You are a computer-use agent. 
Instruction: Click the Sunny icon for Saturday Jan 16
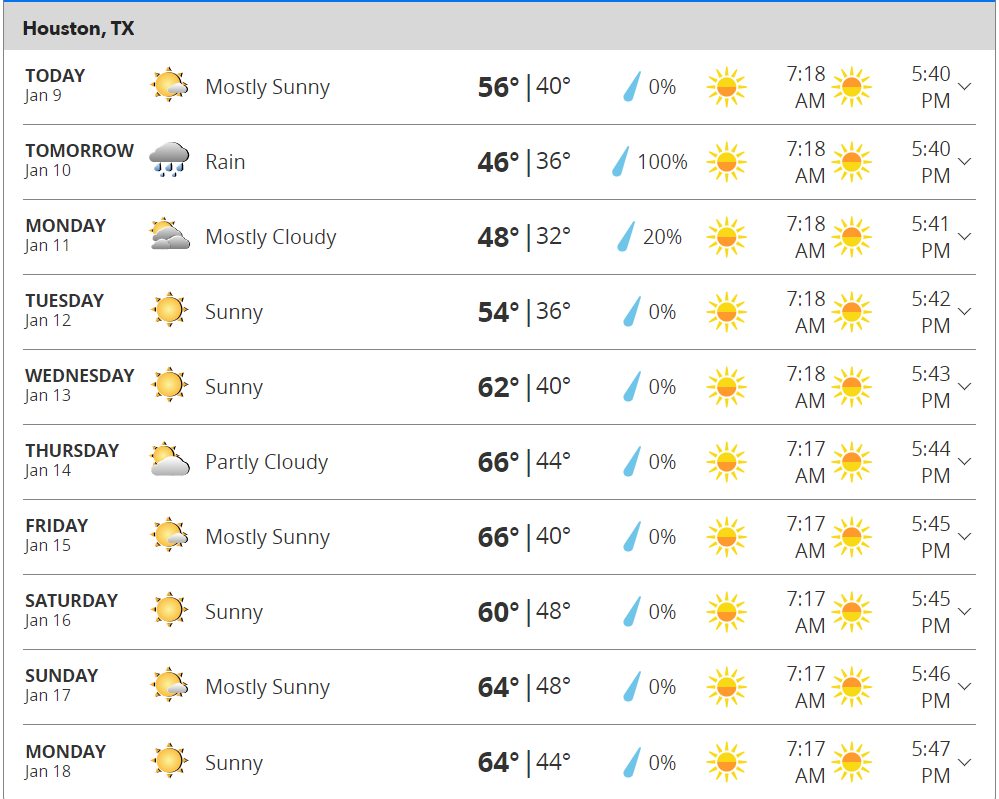(x=169, y=611)
